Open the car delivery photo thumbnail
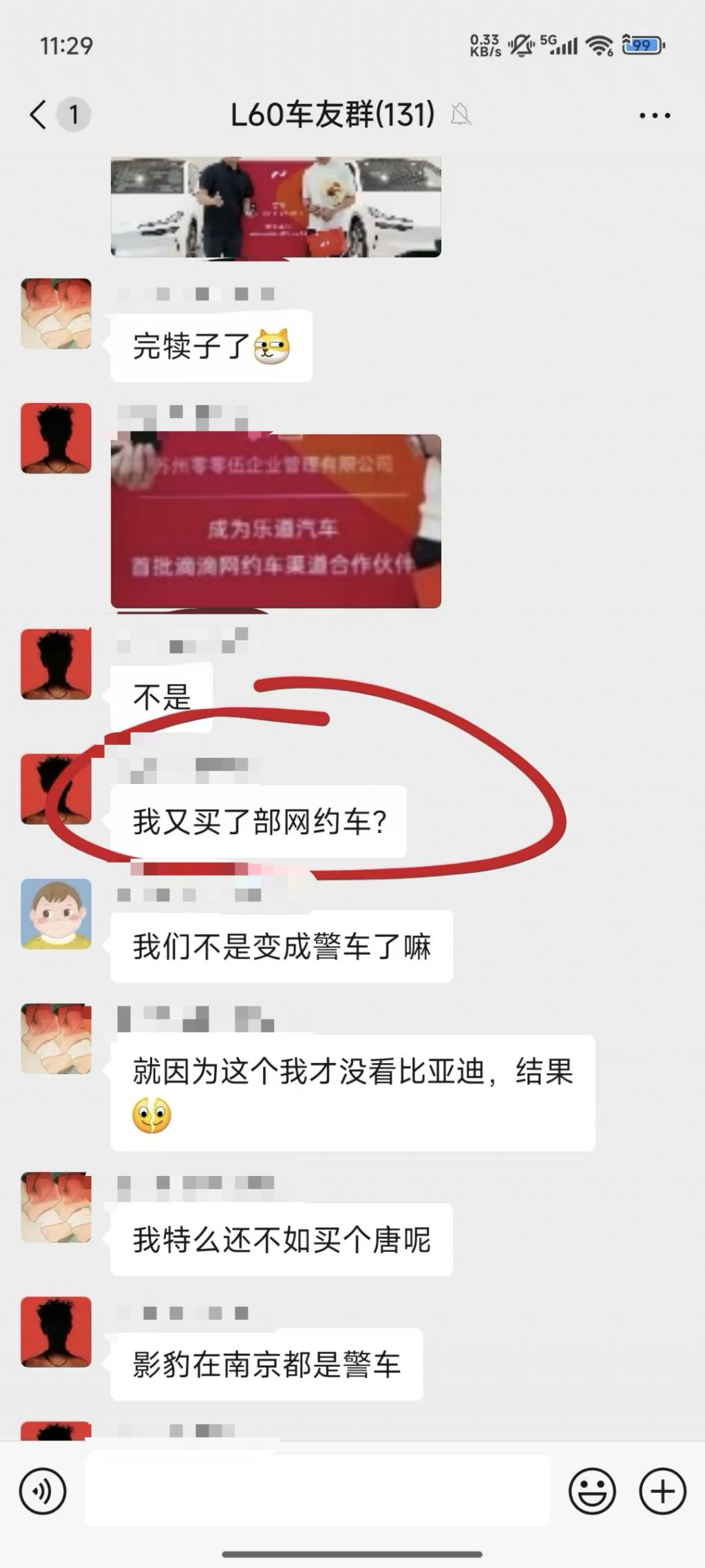 tap(275, 207)
